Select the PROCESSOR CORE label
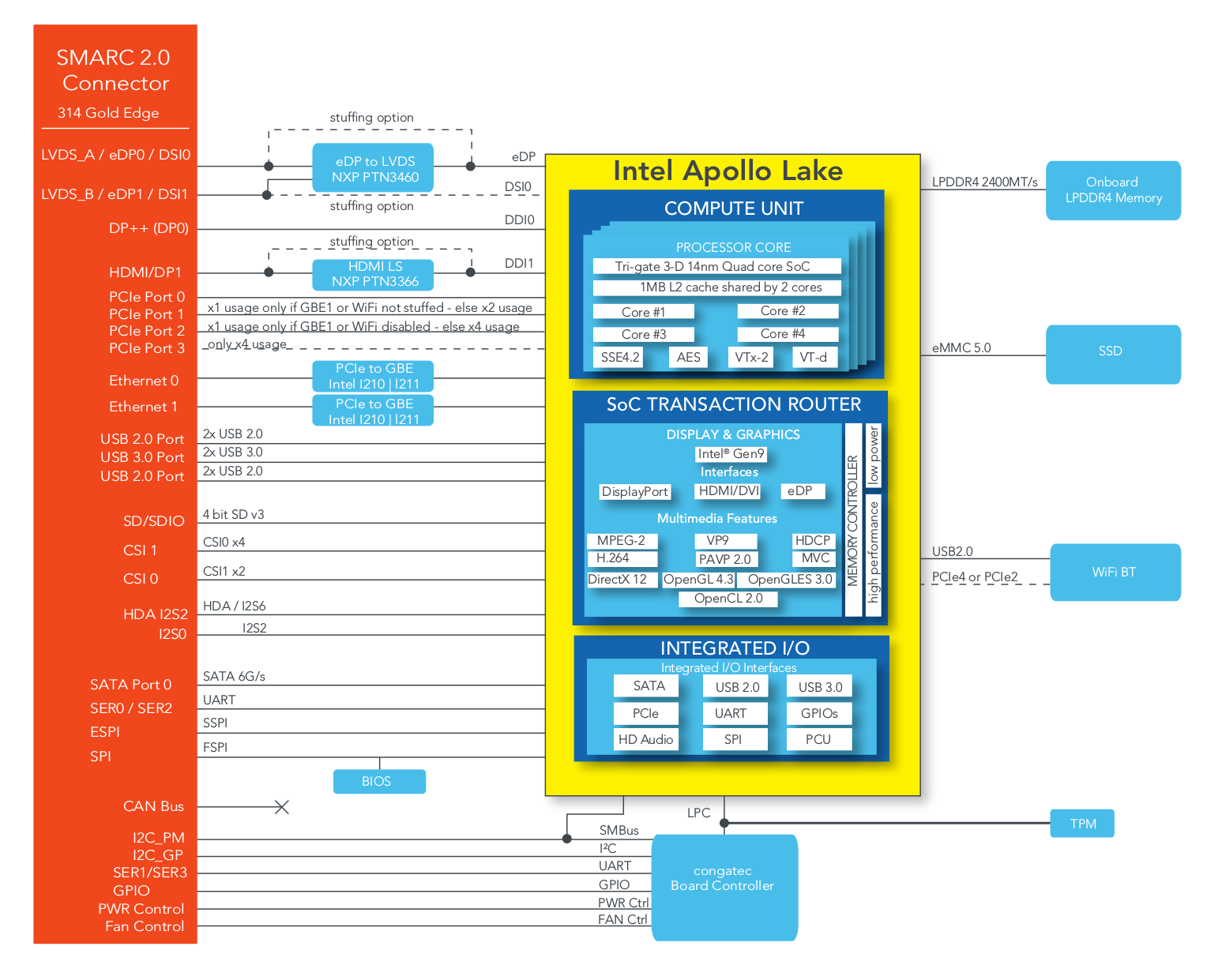 point(733,247)
